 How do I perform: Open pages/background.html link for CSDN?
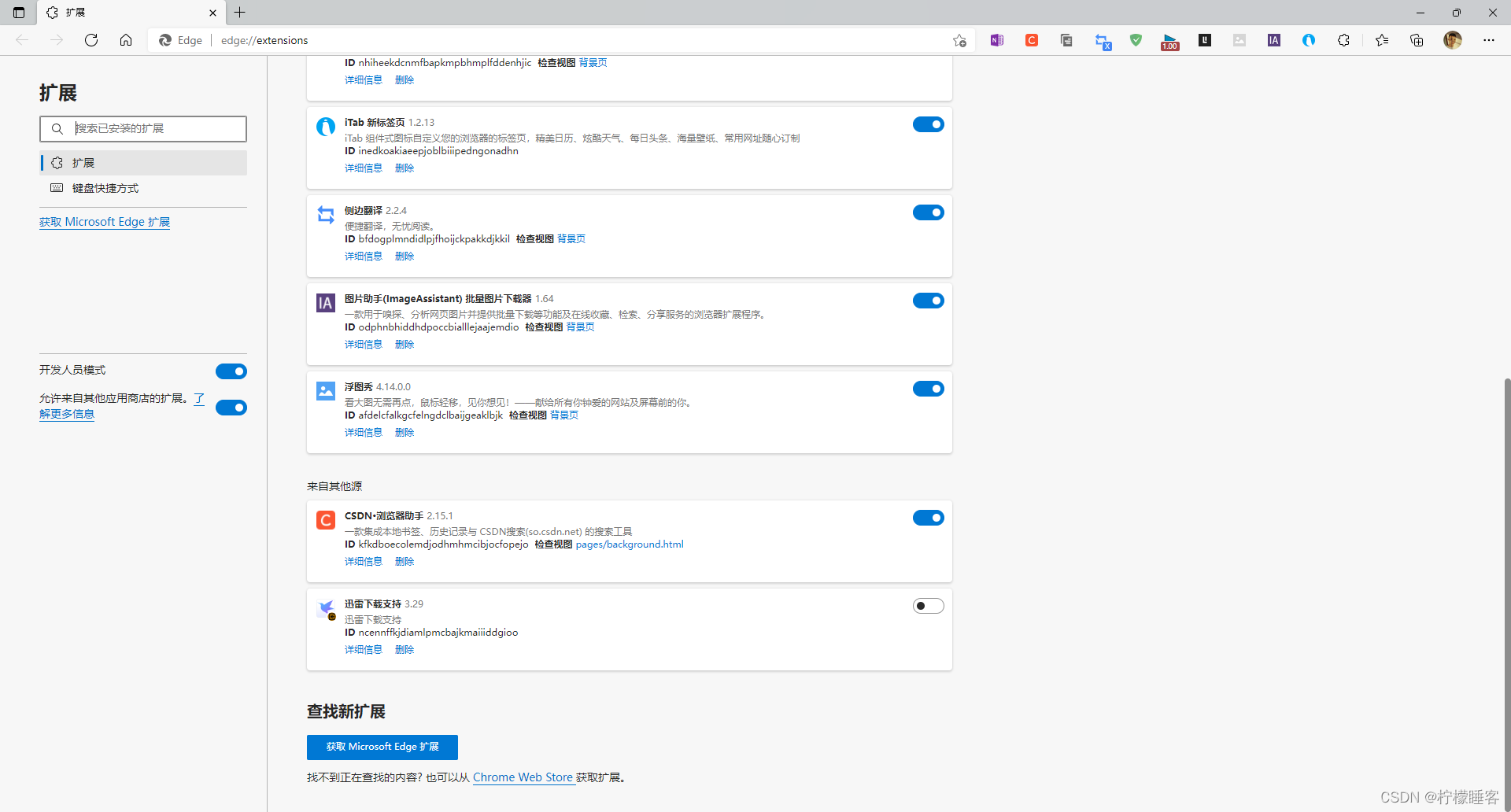[x=630, y=544]
